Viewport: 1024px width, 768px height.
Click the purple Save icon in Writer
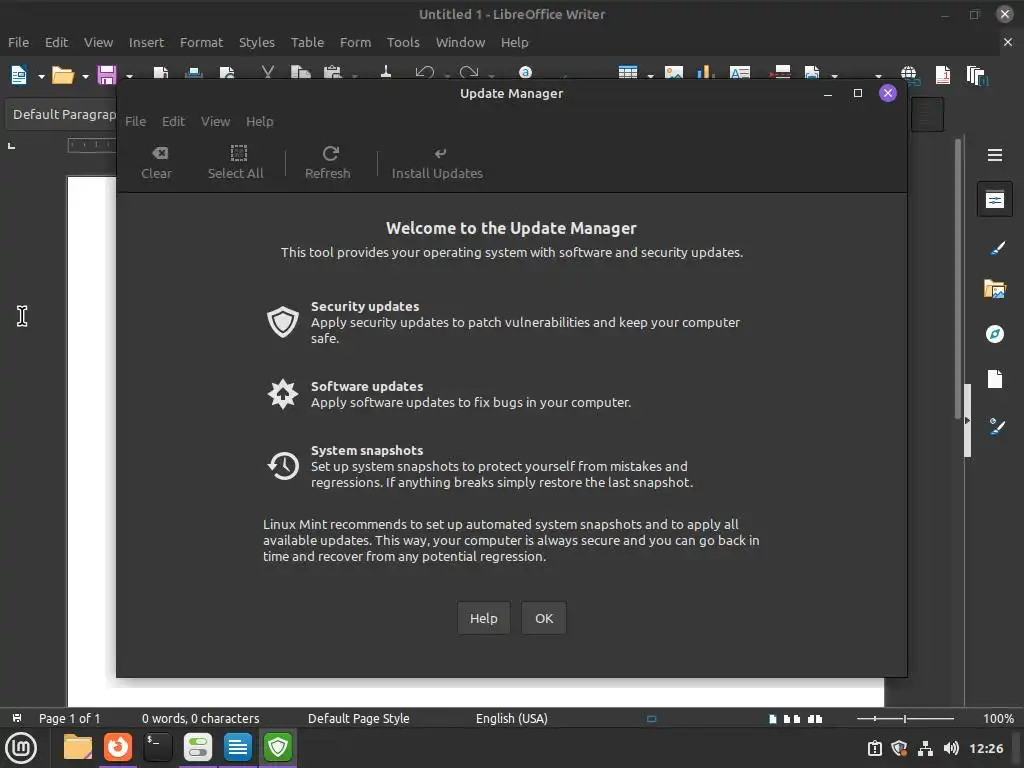pyautogui.click(x=106, y=75)
